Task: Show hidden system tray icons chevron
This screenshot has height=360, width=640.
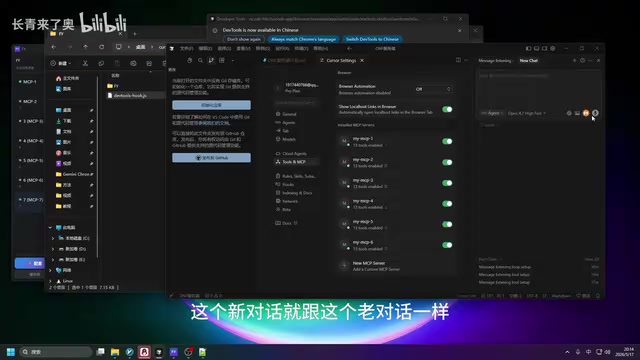Action: (567, 352)
